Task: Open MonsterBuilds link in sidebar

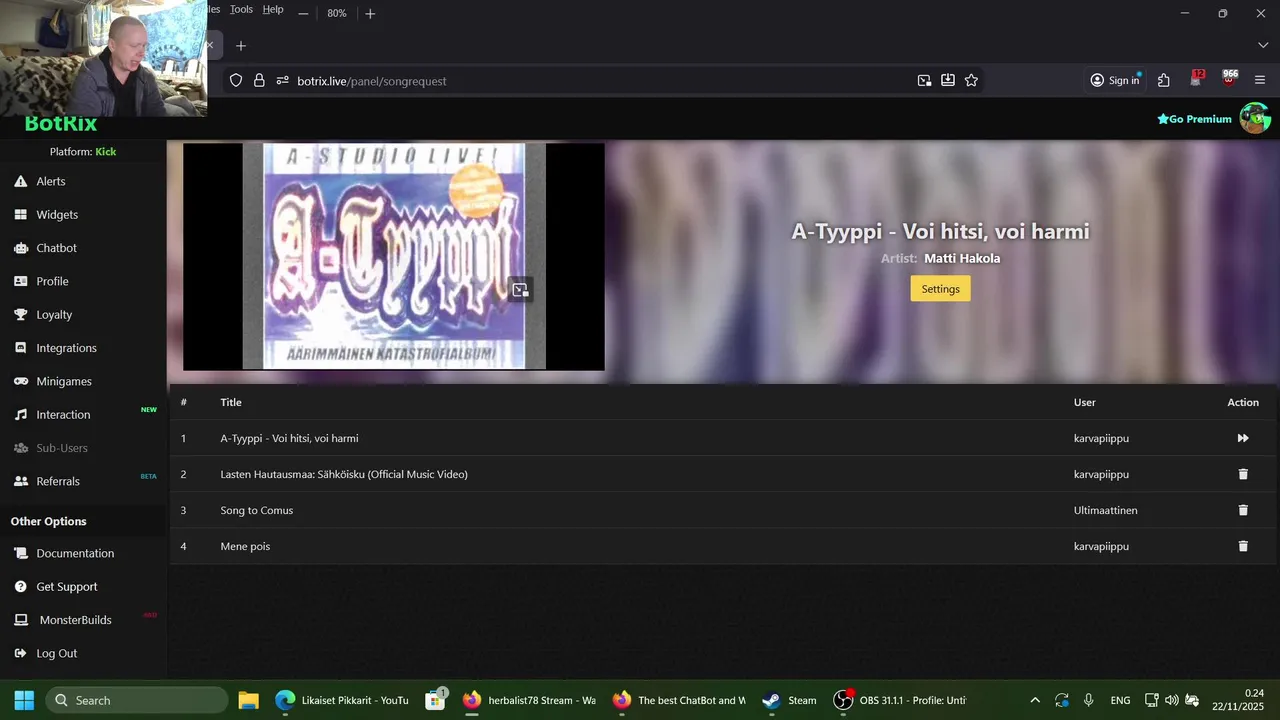Action: [x=75, y=620]
